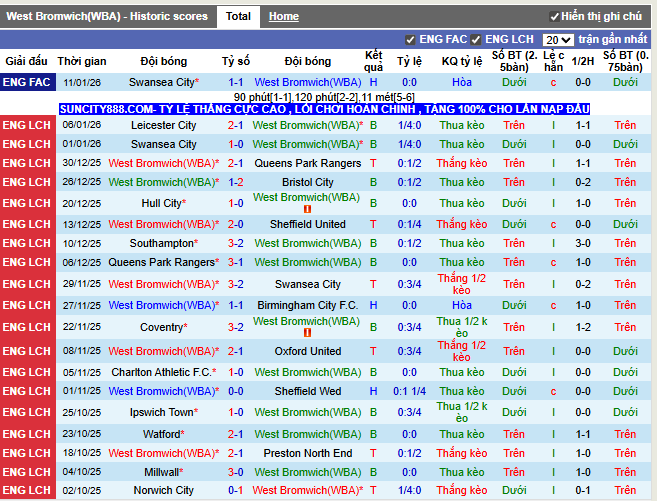Click the penalty note line 90 phút[1-1]

[x=324, y=97]
